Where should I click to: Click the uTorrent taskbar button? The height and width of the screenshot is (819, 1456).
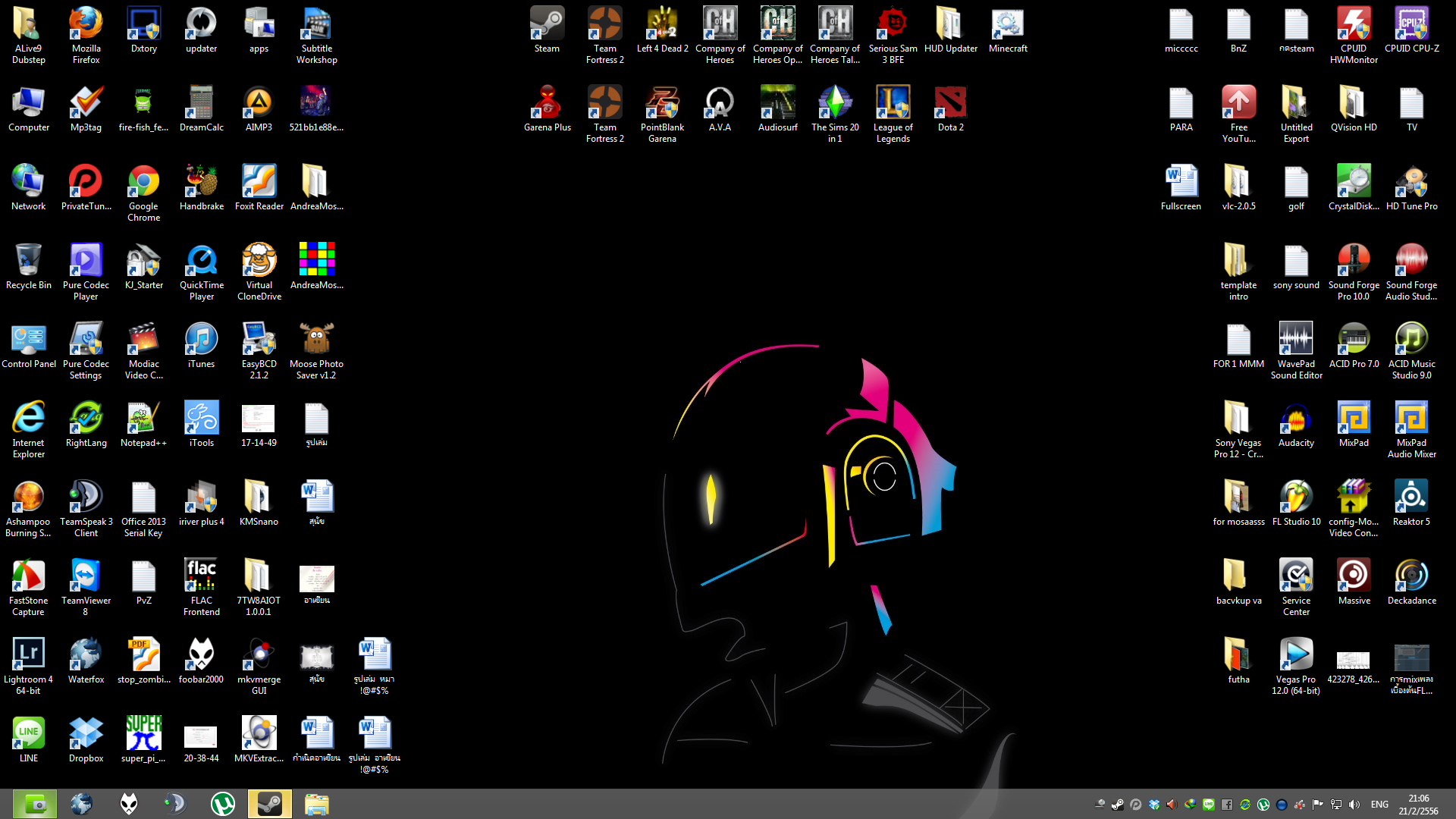click(x=222, y=804)
